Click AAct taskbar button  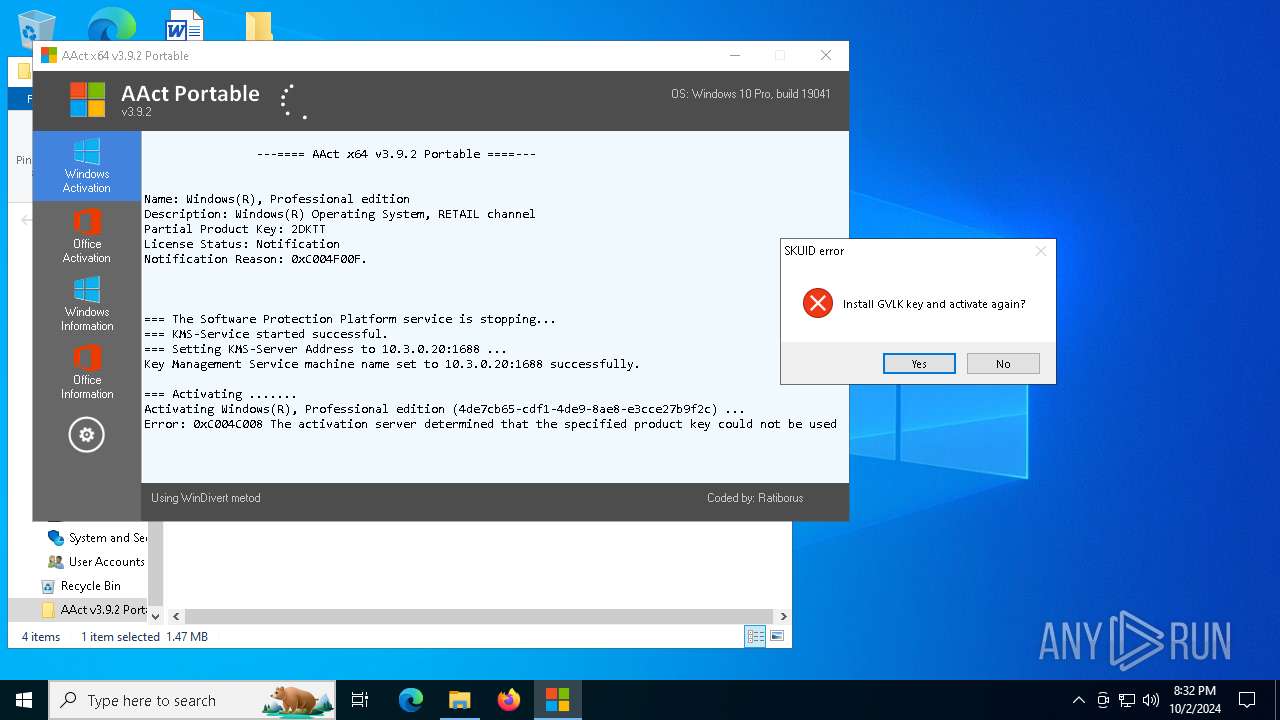click(x=557, y=700)
